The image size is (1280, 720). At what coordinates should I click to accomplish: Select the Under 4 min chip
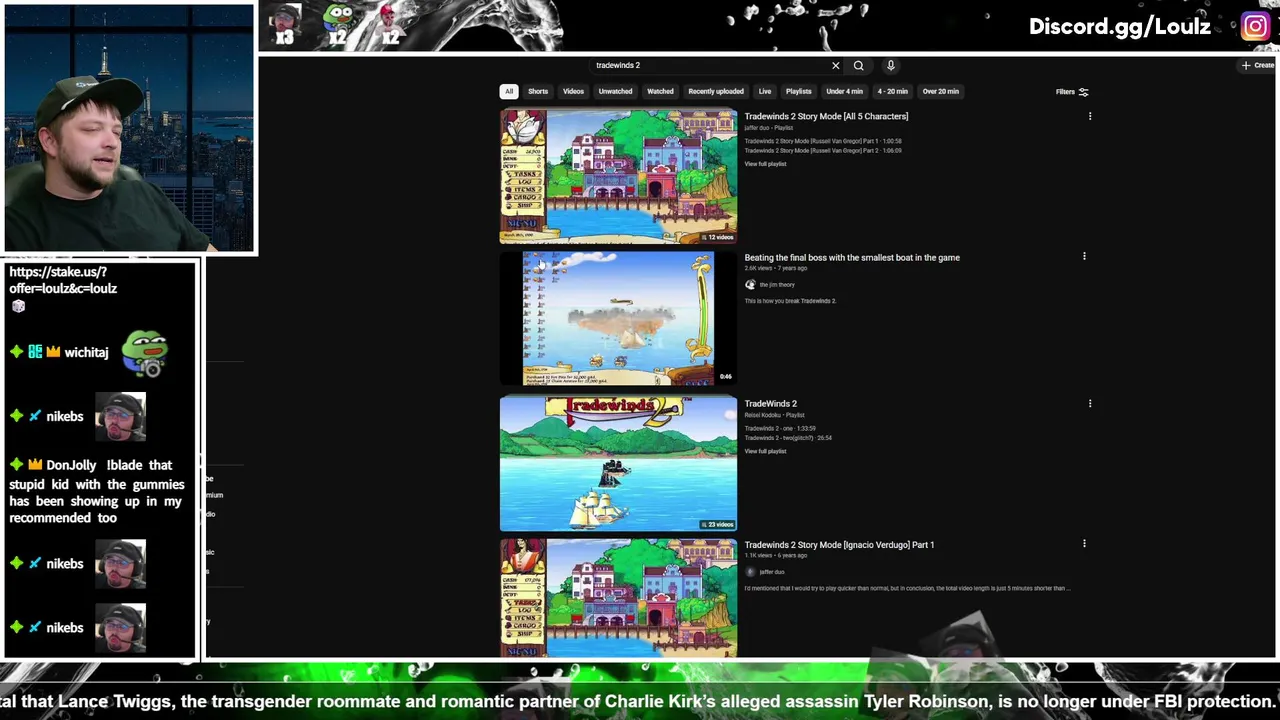[844, 92]
